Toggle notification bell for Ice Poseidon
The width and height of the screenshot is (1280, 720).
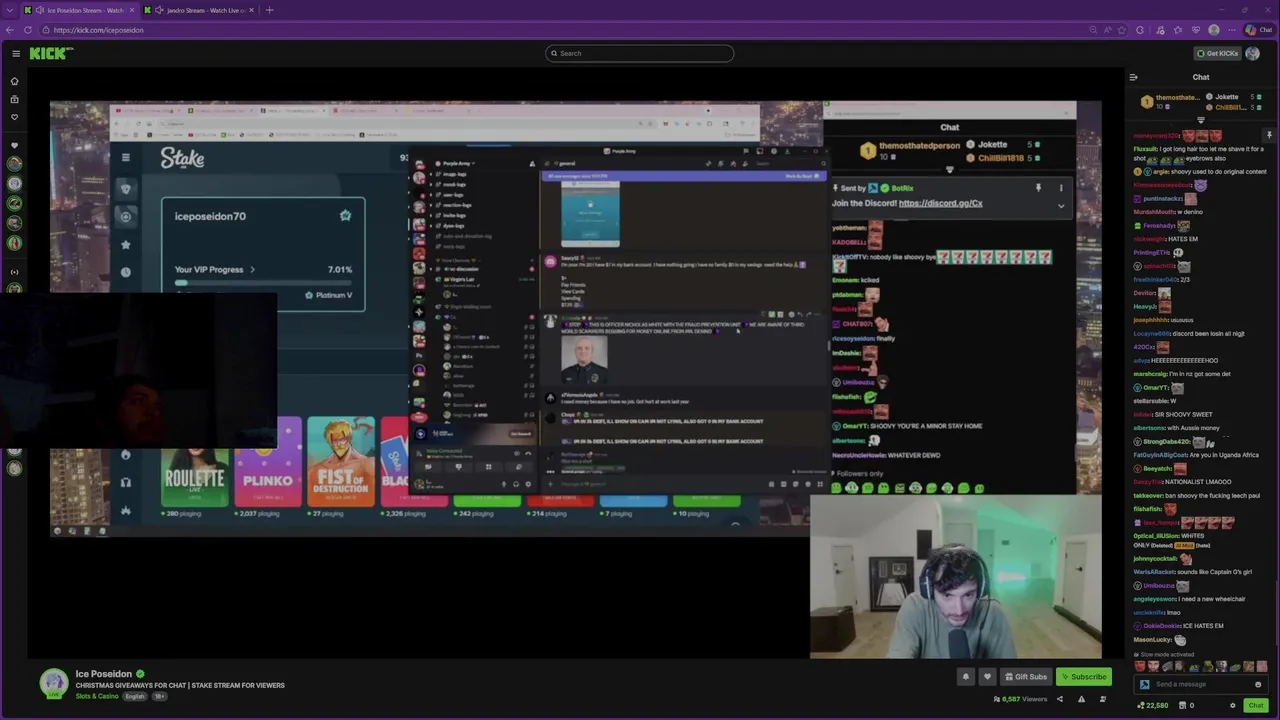[x=966, y=677]
